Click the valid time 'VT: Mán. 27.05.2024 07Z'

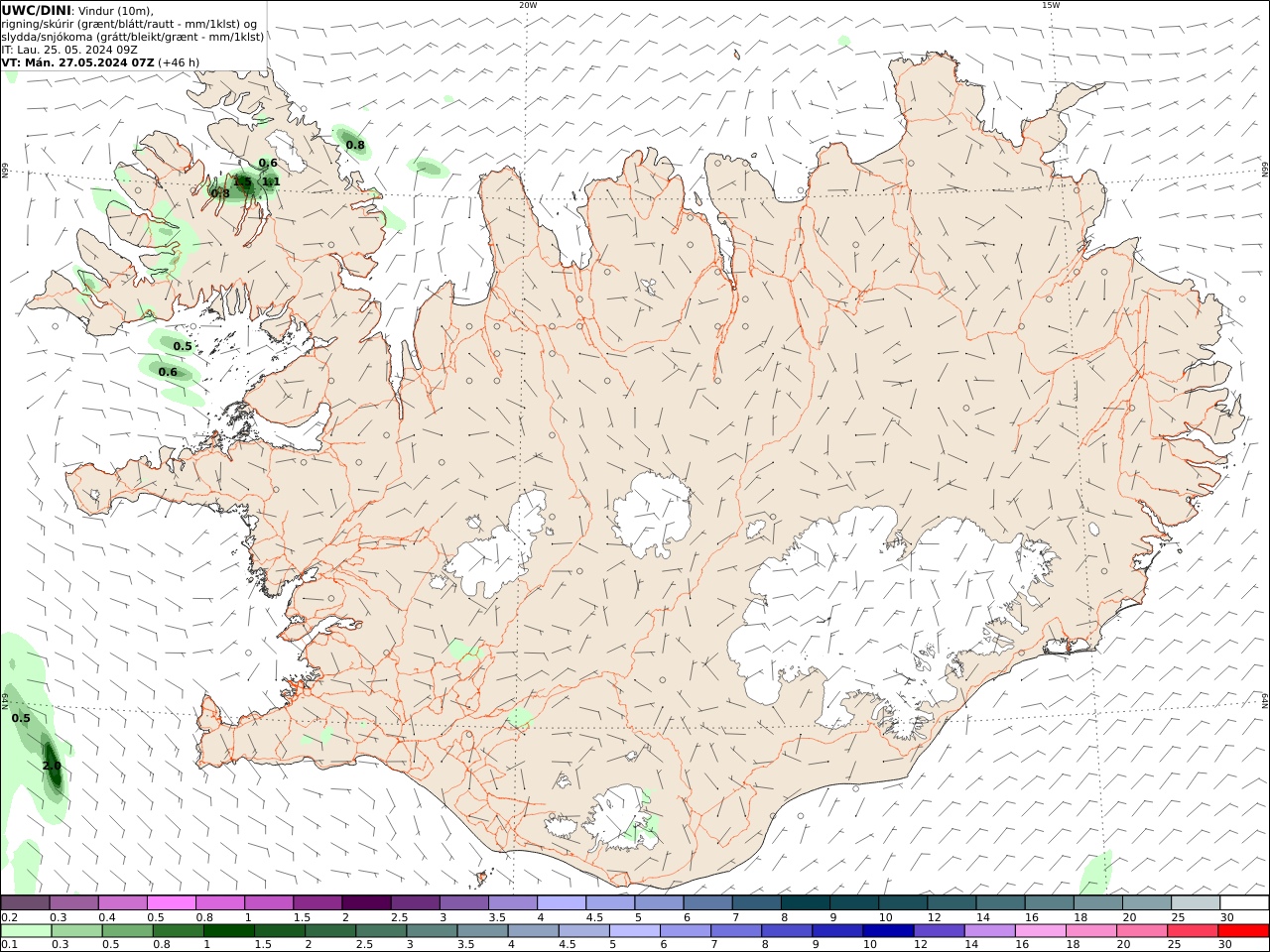pos(78,62)
